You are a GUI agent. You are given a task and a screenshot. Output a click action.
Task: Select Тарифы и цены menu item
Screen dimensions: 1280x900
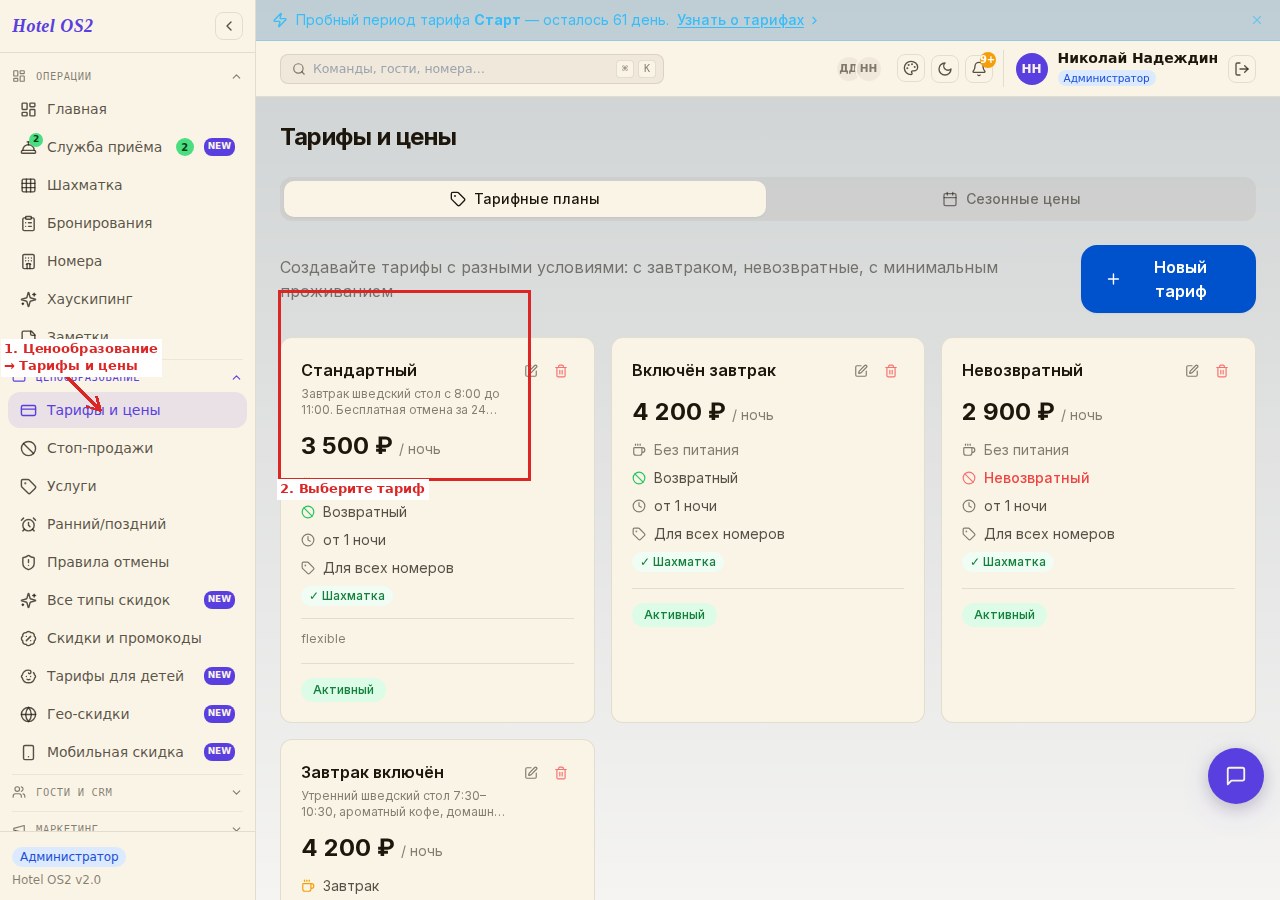[x=127, y=410]
